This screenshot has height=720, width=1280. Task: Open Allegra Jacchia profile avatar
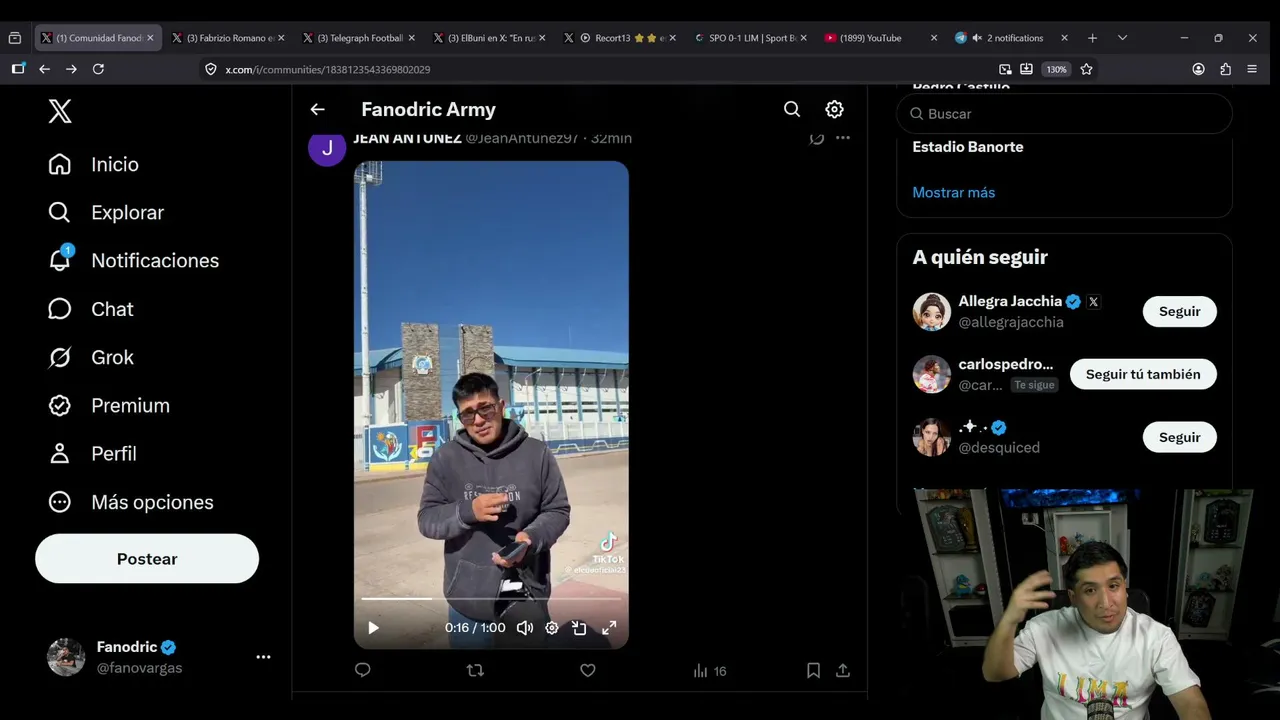932,312
